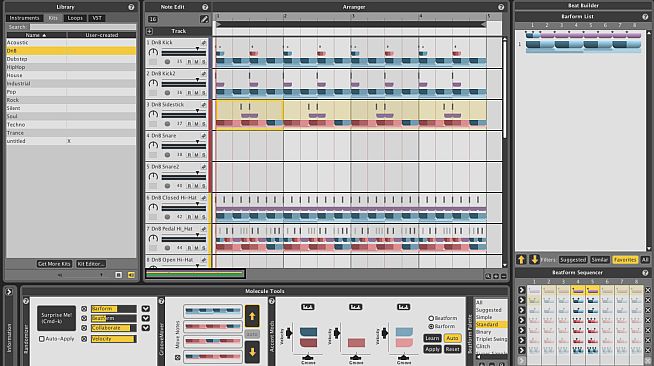Click the Surprise Me! button

click(x=56, y=318)
